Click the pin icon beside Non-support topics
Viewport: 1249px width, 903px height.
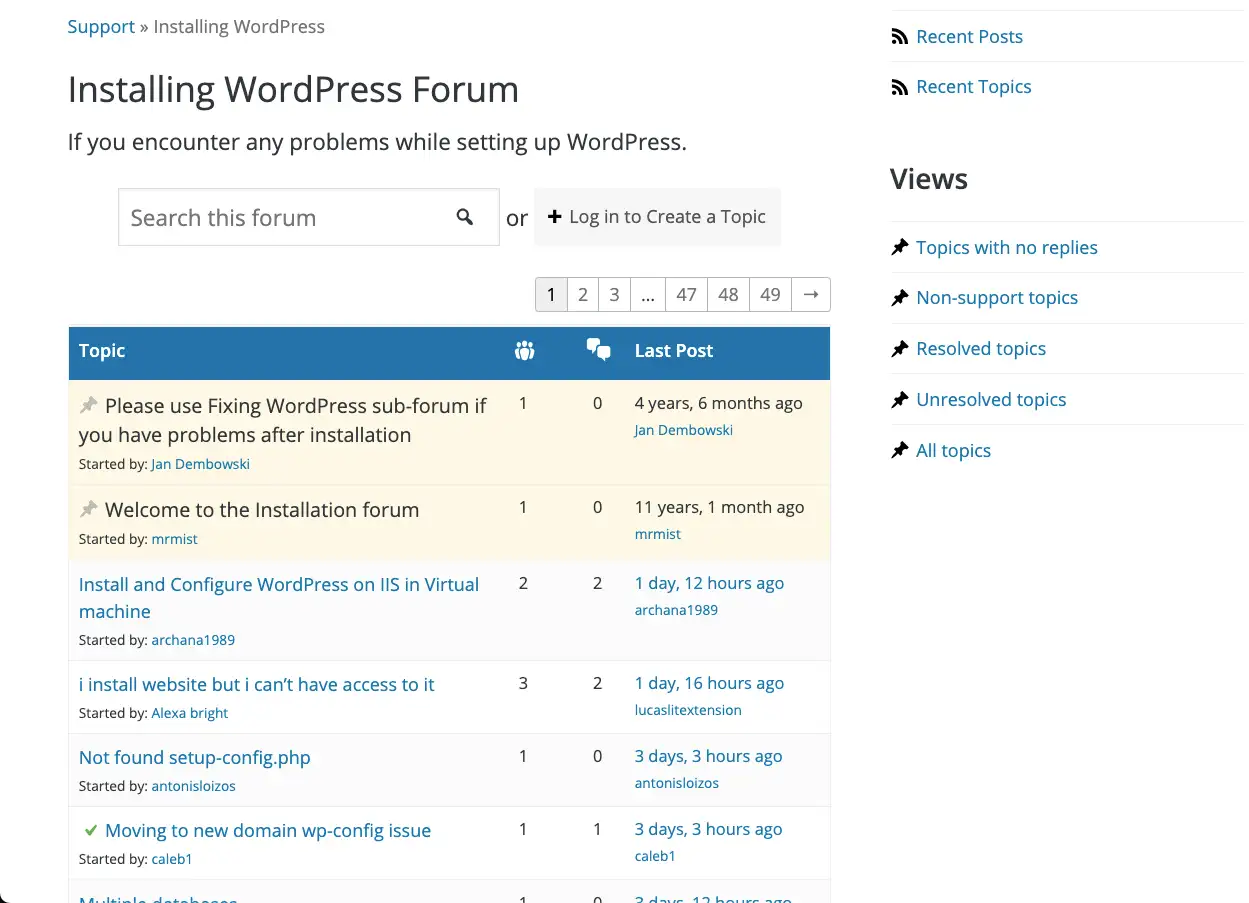[x=899, y=297]
